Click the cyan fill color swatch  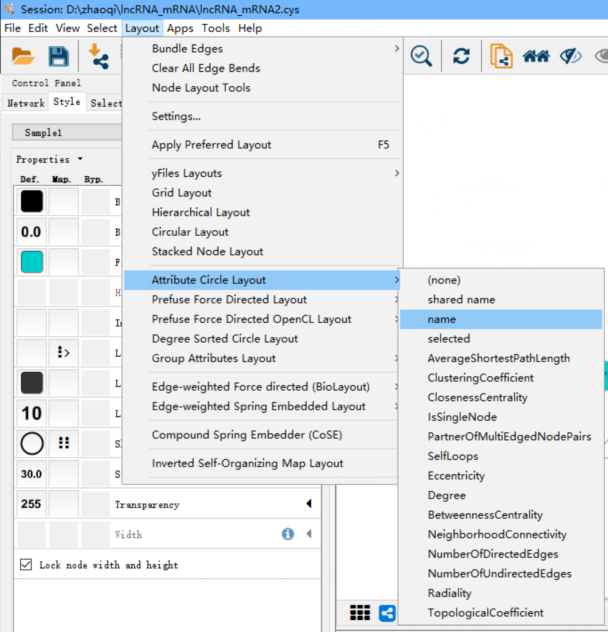coord(32,262)
